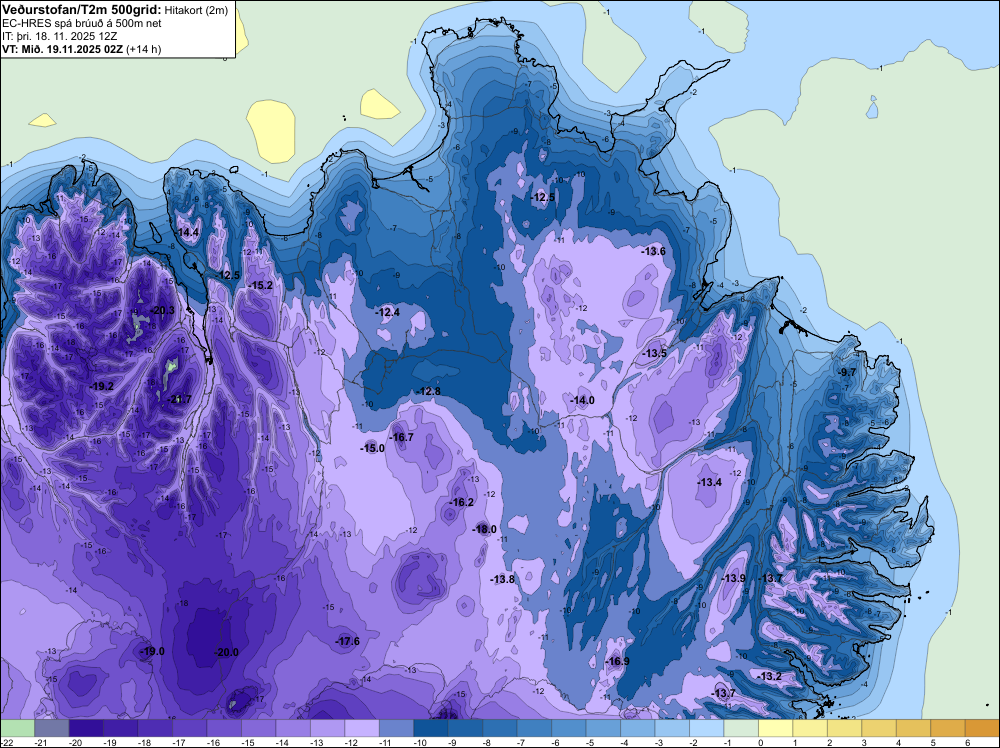Click the -12.4 temperature value
This screenshot has height=748, width=1000.
coord(388,312)
